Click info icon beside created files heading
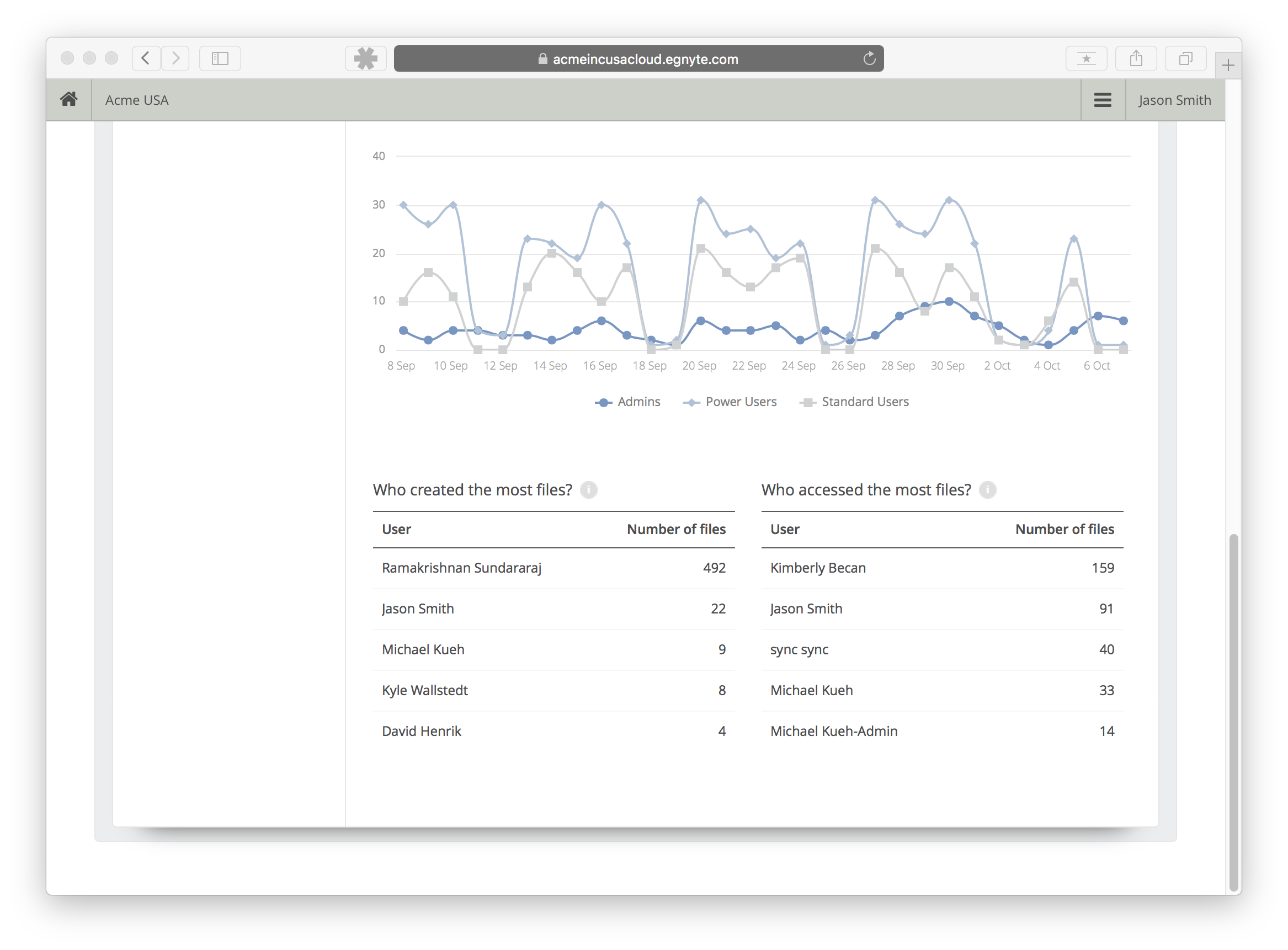 tap(588, 490)
